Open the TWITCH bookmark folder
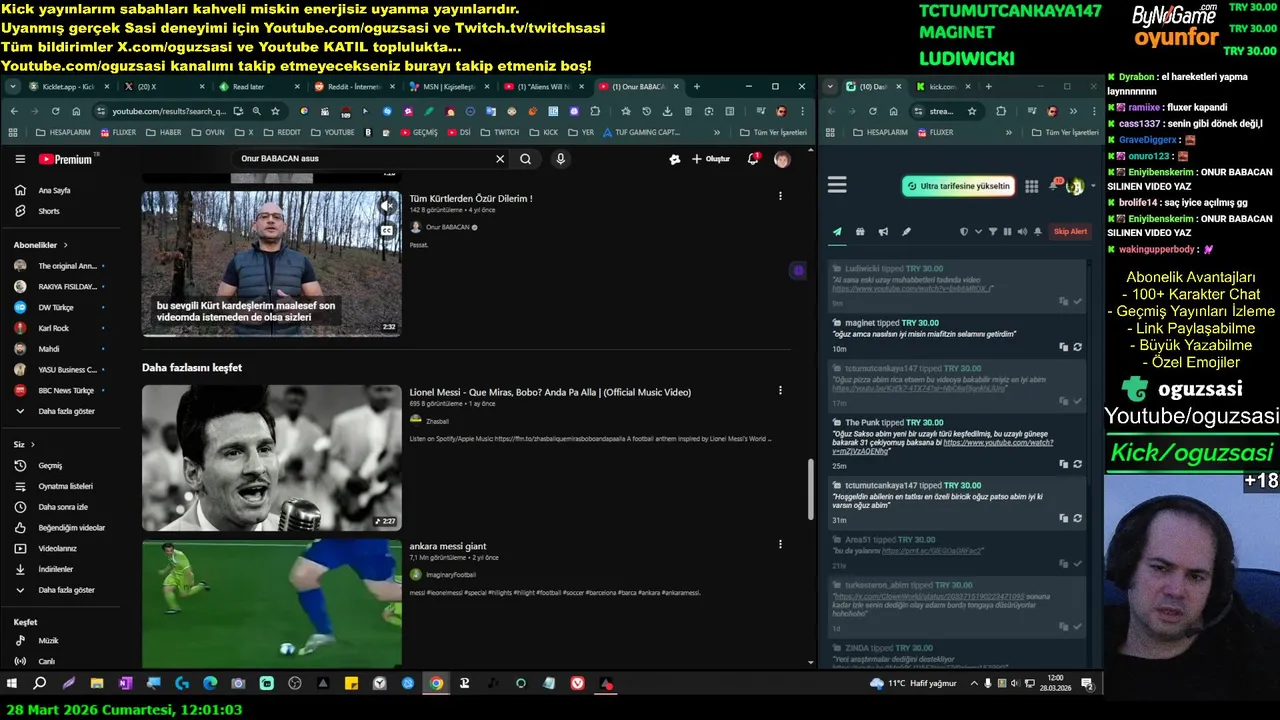Image resolution: width=1280 pixels, height=720 pixels. click(x=500, y=132)
